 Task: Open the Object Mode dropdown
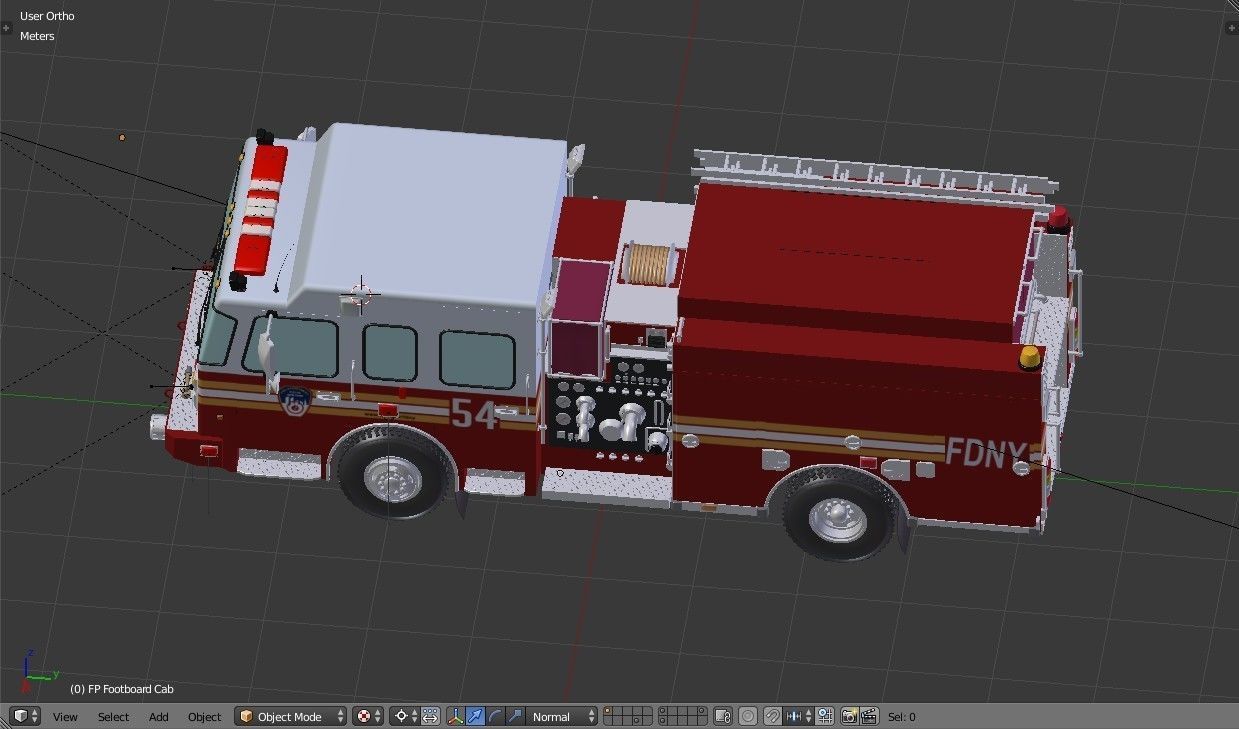pos(290,716)
